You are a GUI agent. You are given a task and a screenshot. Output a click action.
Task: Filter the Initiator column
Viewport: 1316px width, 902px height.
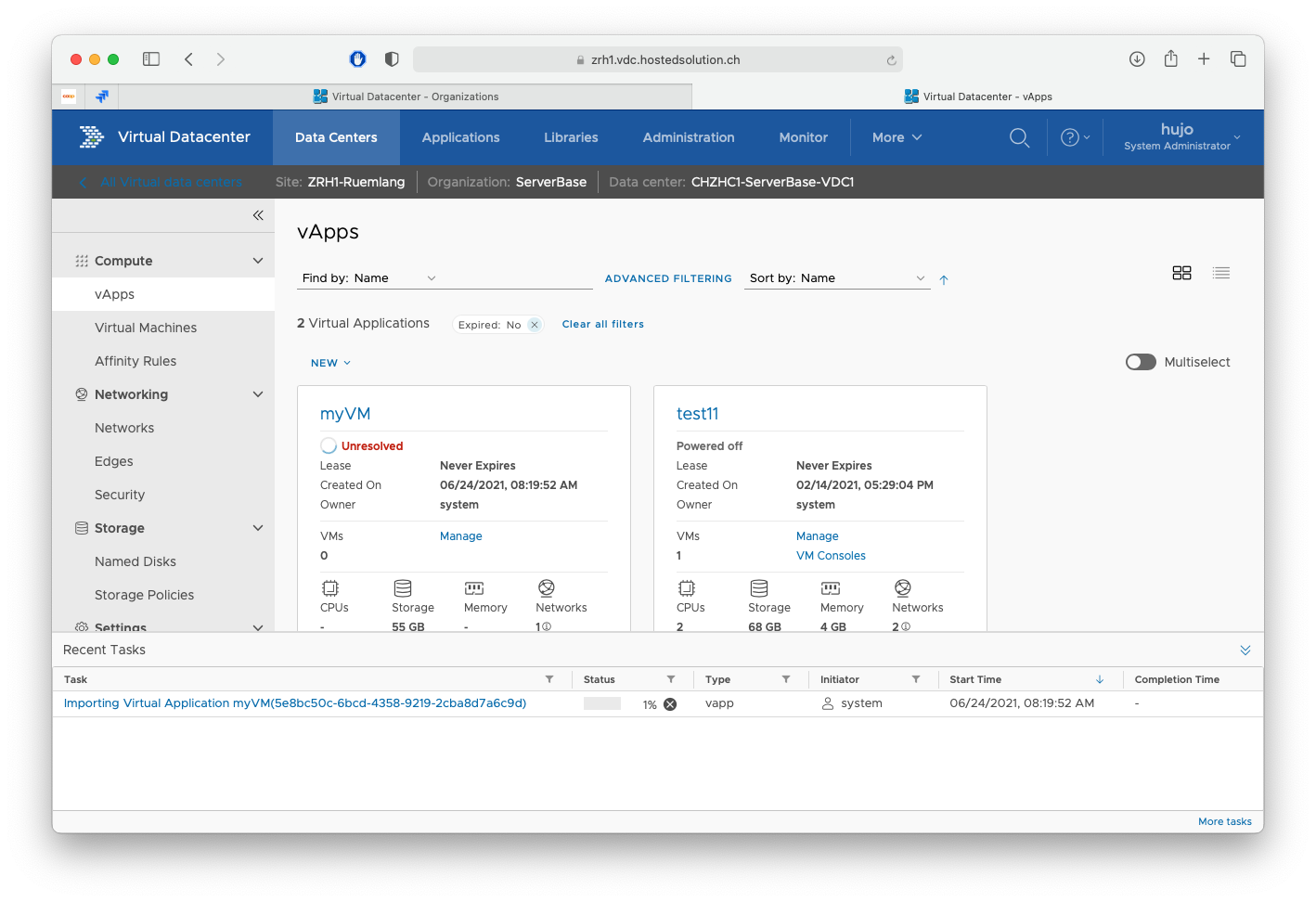916,679
